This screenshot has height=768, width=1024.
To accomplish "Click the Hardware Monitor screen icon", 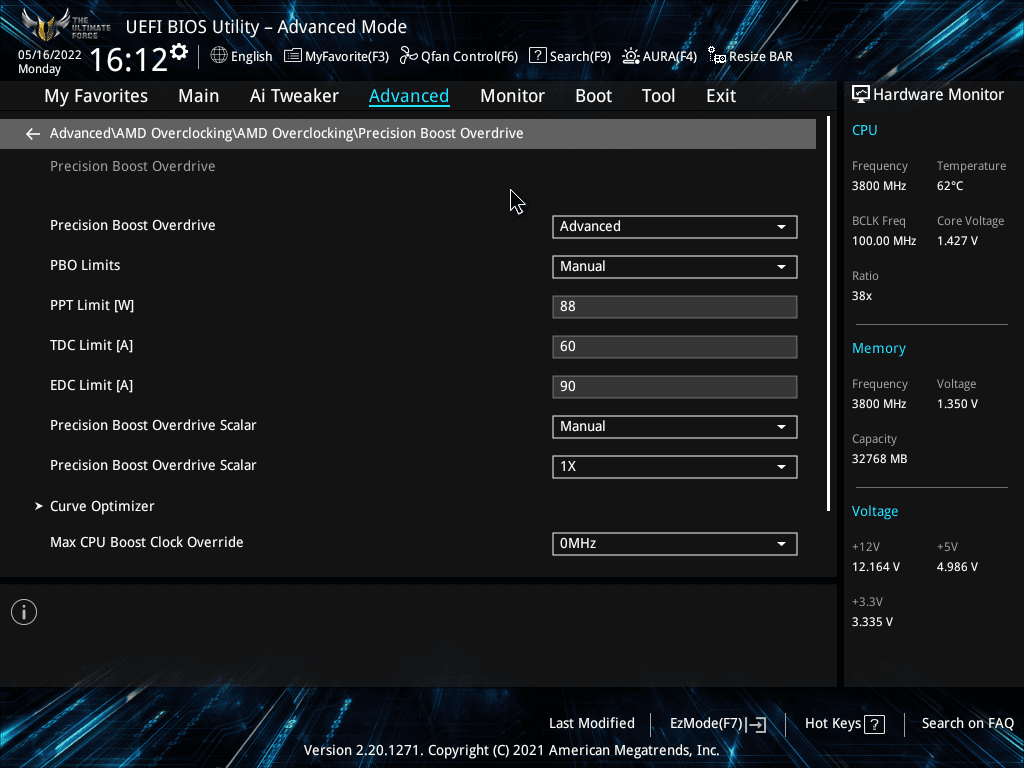I will pos(861,95).
